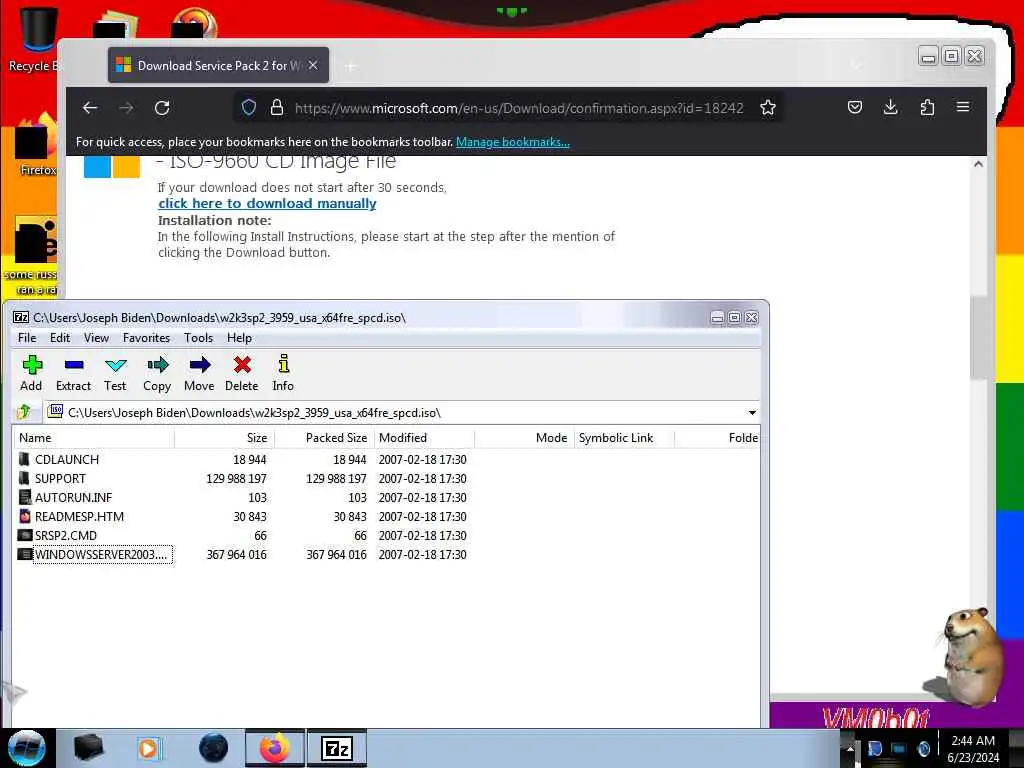Open Firefox extensions menu
This screenshot has width=1024, height=768.
(927, 107)
